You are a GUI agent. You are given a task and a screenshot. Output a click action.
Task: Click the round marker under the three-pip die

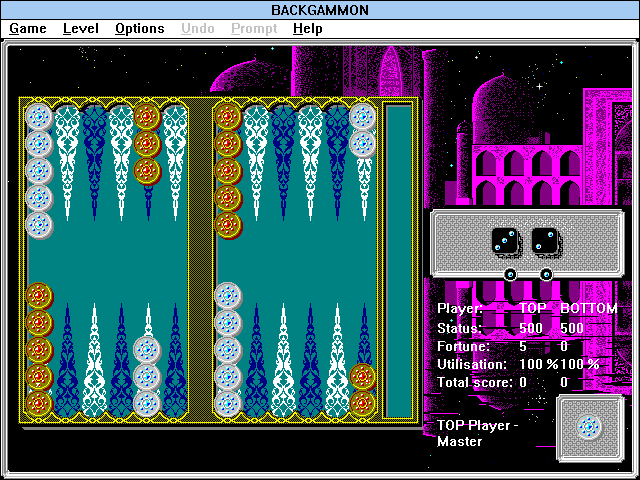click(510, 274)
